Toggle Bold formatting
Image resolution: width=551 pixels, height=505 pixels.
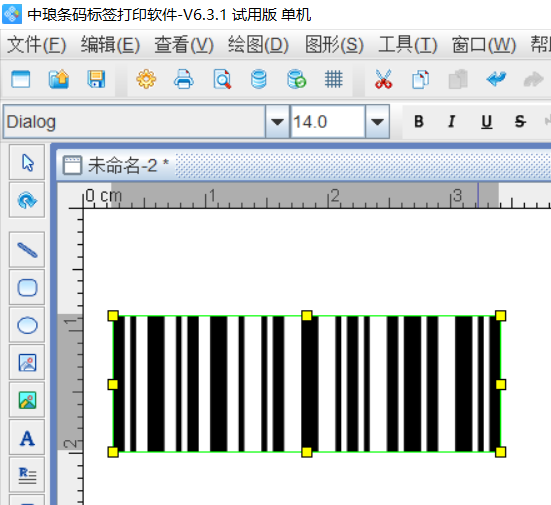419,122
